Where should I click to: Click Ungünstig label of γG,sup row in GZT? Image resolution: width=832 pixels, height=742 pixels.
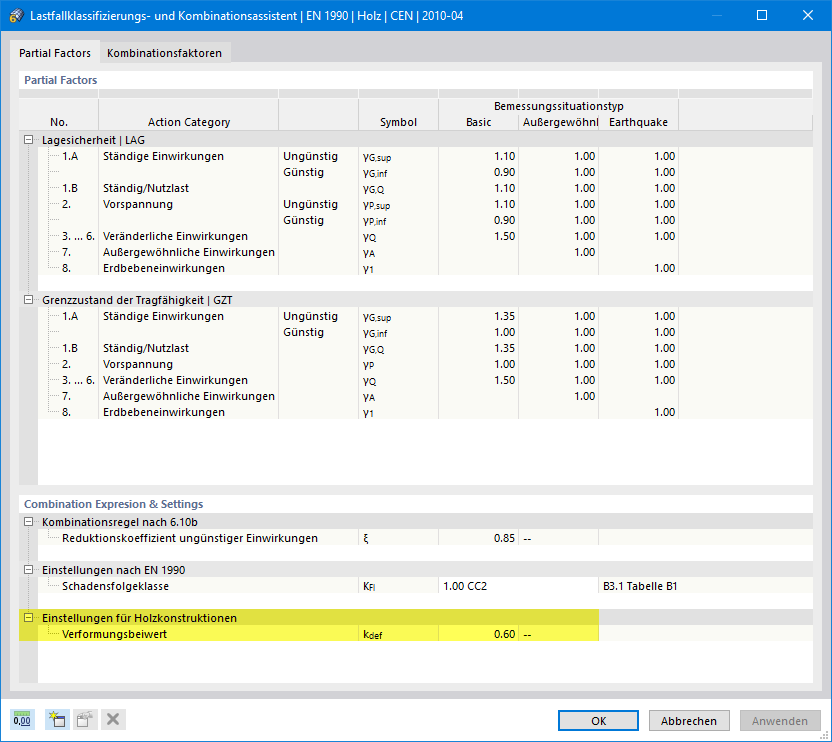click(x=310, y=316)
